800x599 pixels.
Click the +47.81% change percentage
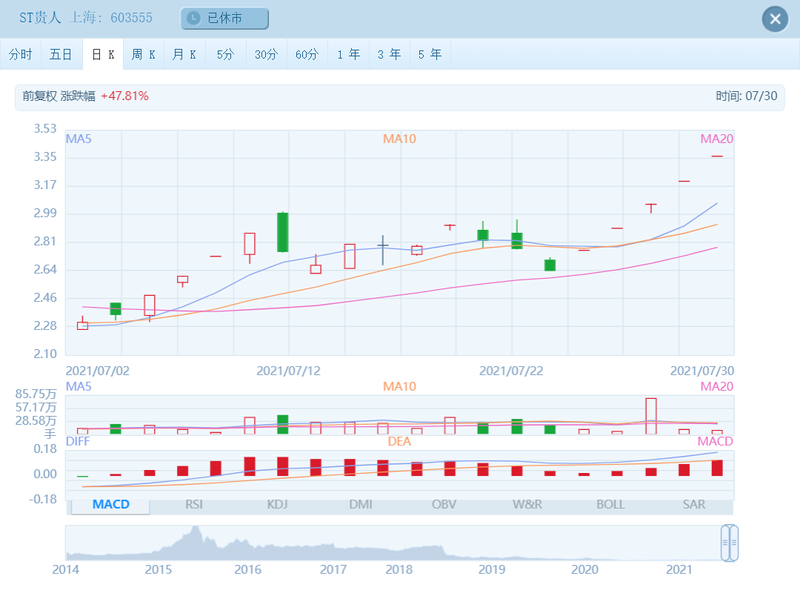124,96
